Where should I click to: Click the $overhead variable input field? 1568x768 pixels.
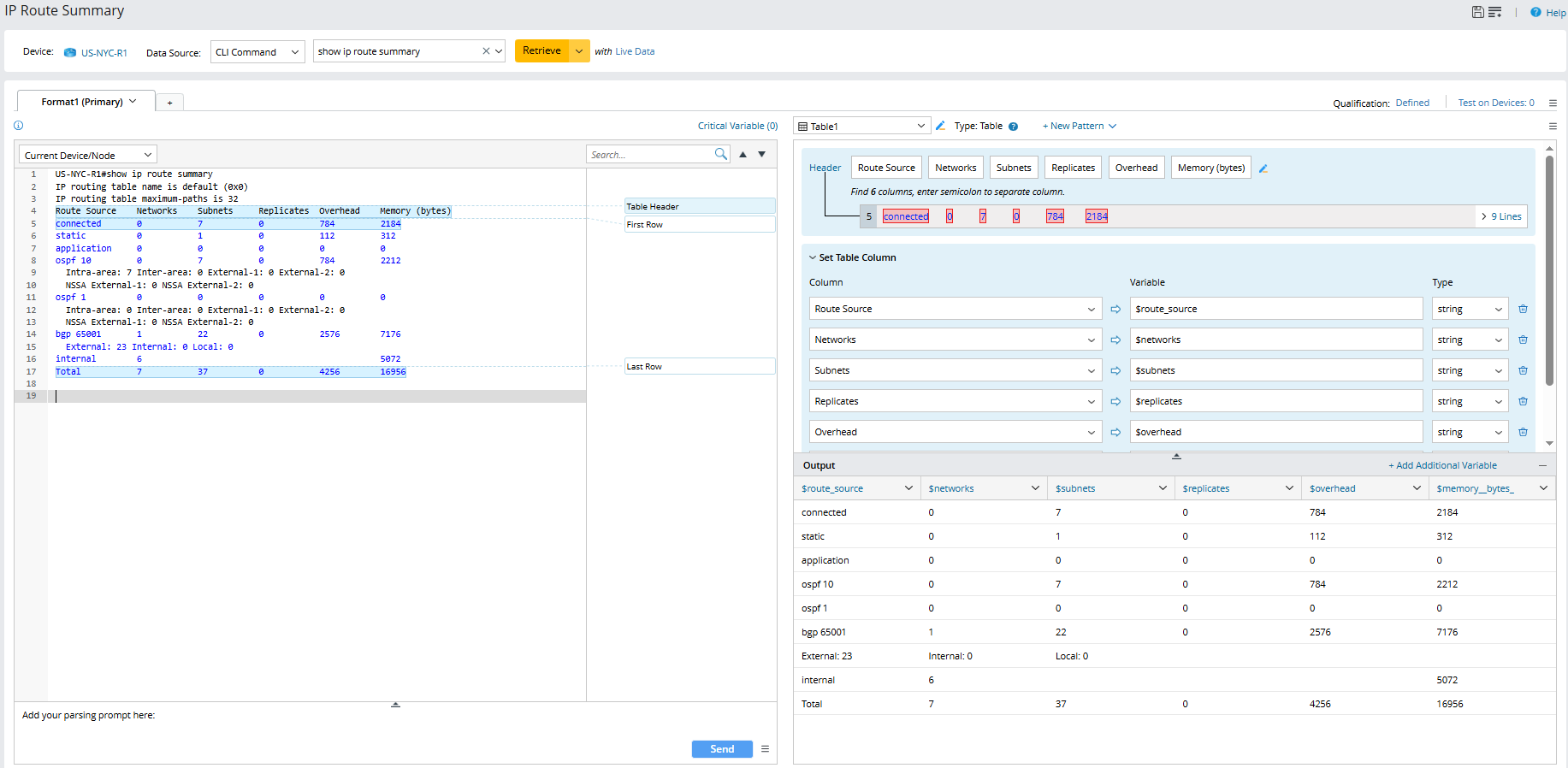tap(1275, 432)
